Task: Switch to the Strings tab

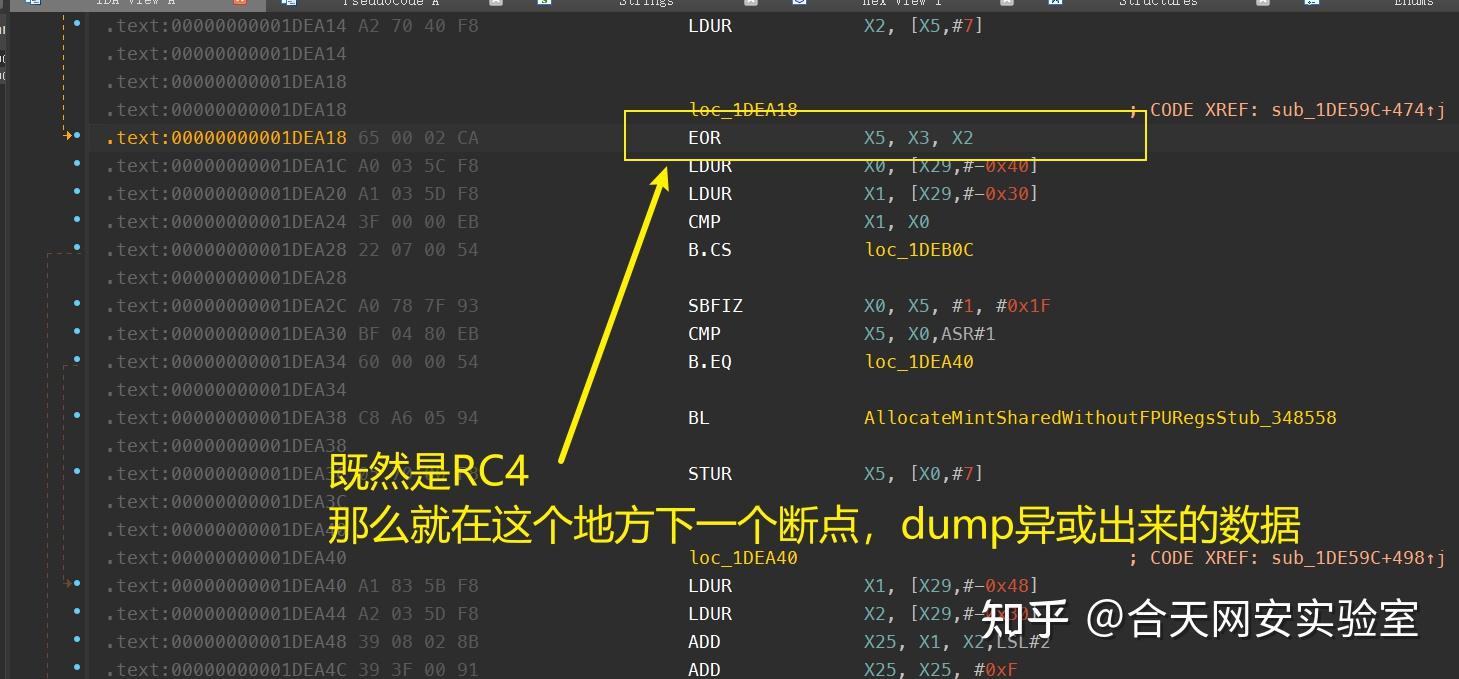Action: tap(645, 4)
